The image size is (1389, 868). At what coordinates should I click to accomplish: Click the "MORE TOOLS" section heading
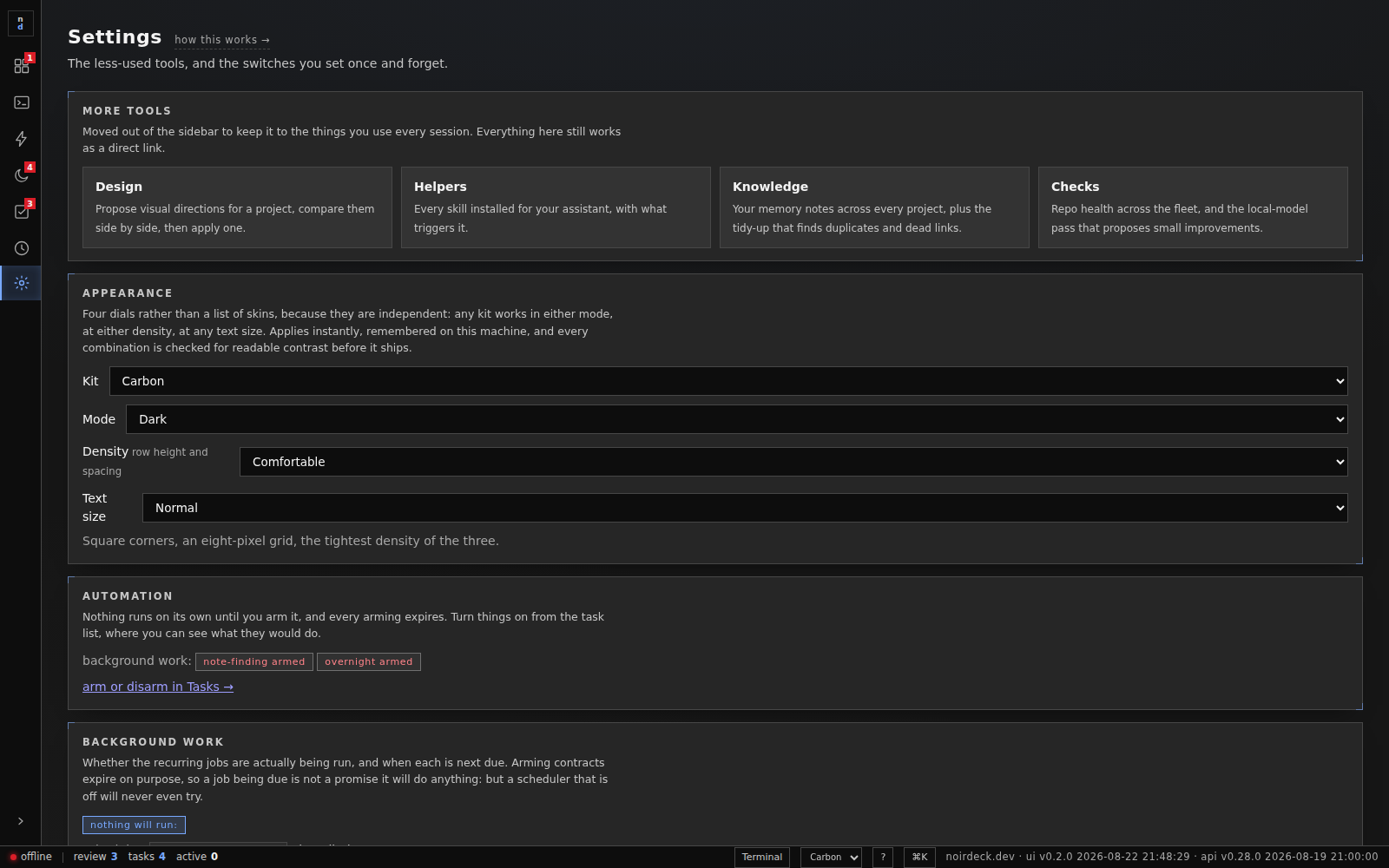127,111
